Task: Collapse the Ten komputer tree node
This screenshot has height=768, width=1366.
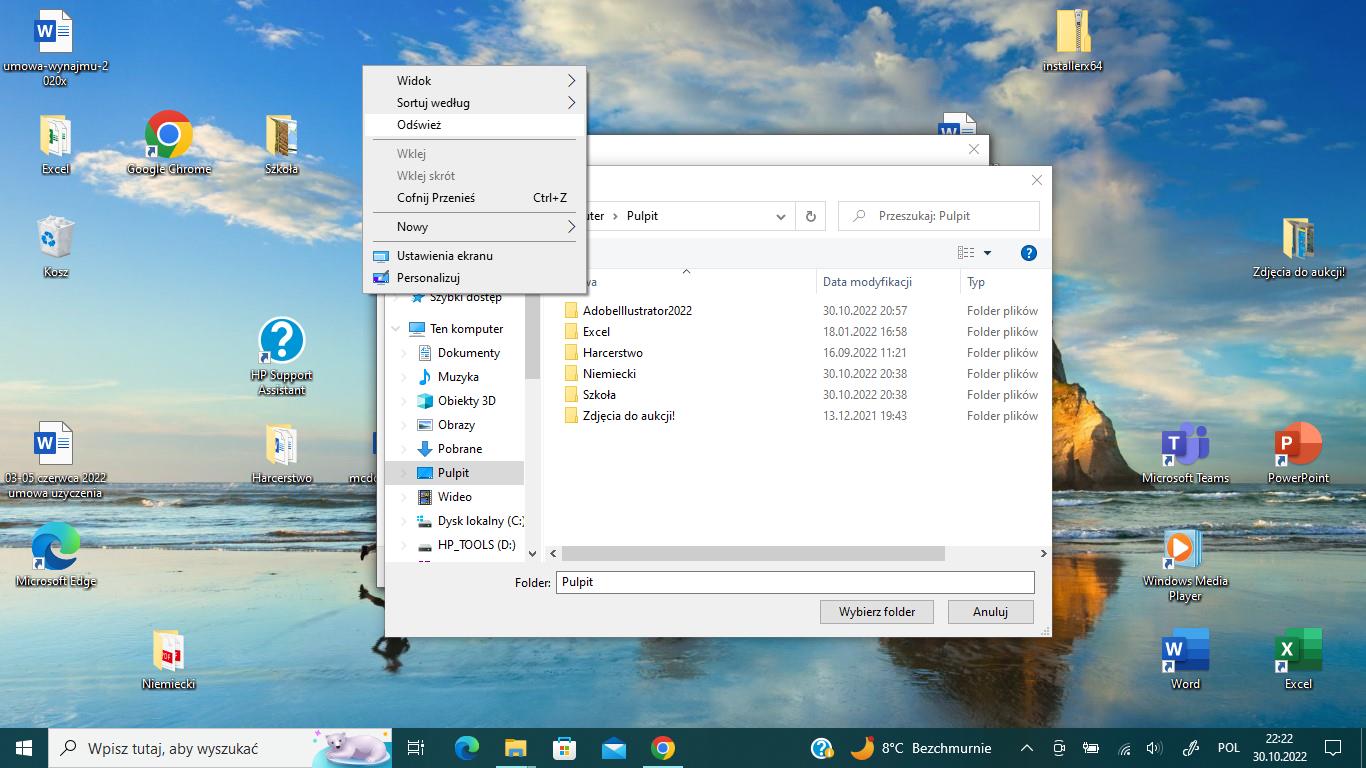Action: (x=396, y=329)
